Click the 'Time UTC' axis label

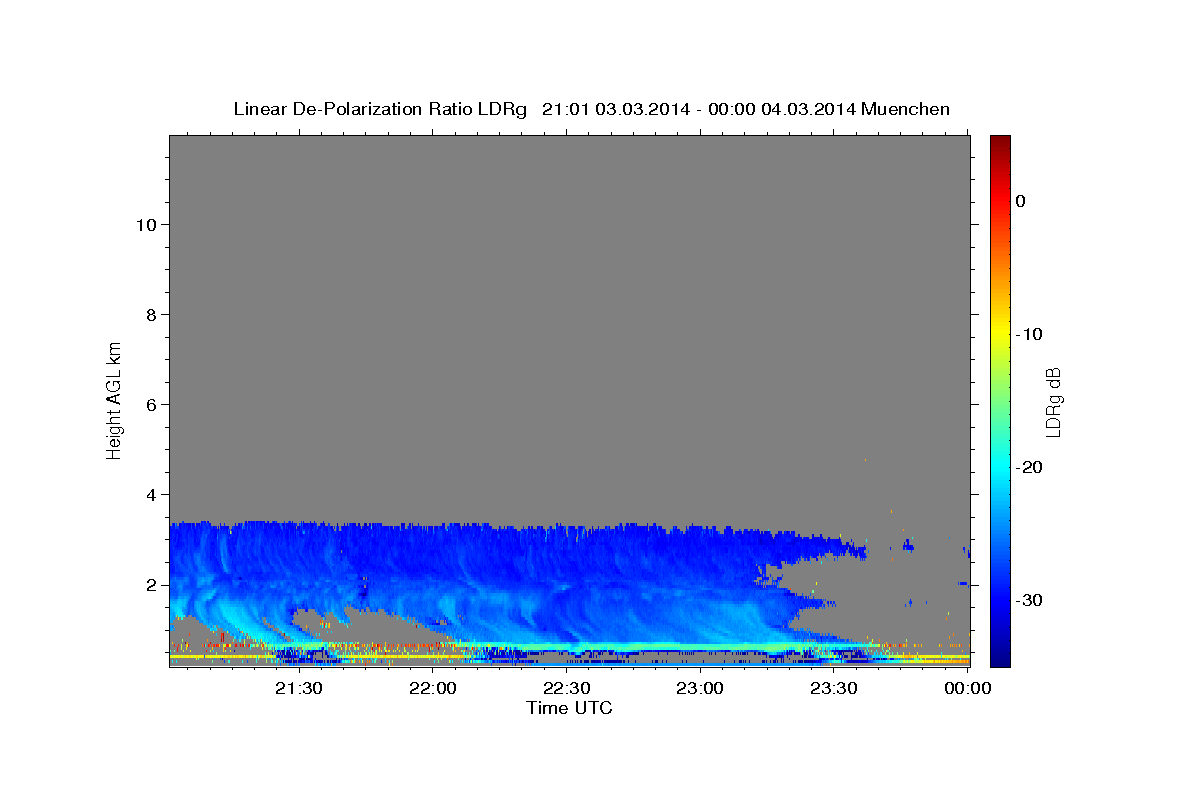point(569,708)
